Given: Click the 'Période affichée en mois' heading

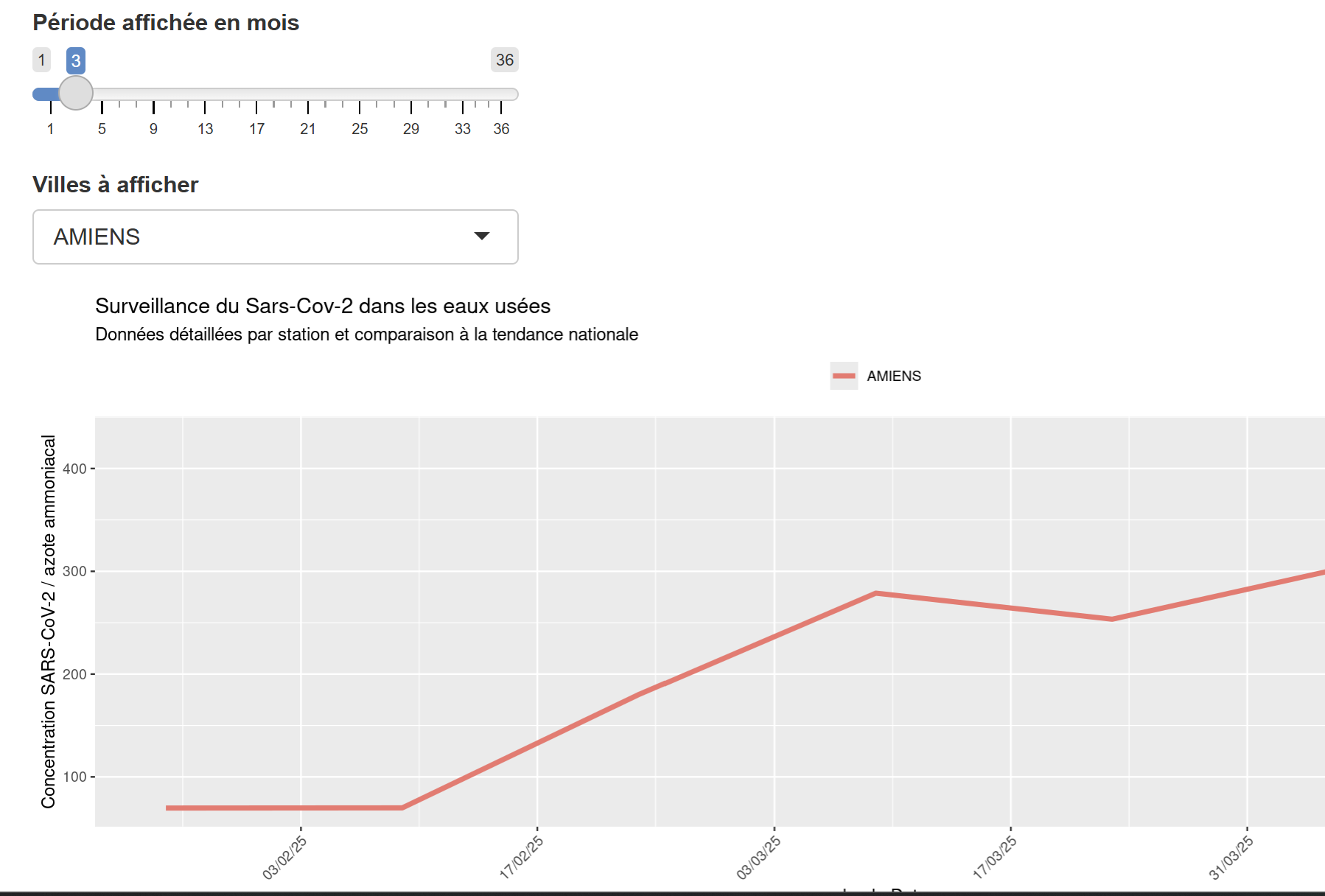Looking at the screenshot, I should coord(166,23).
